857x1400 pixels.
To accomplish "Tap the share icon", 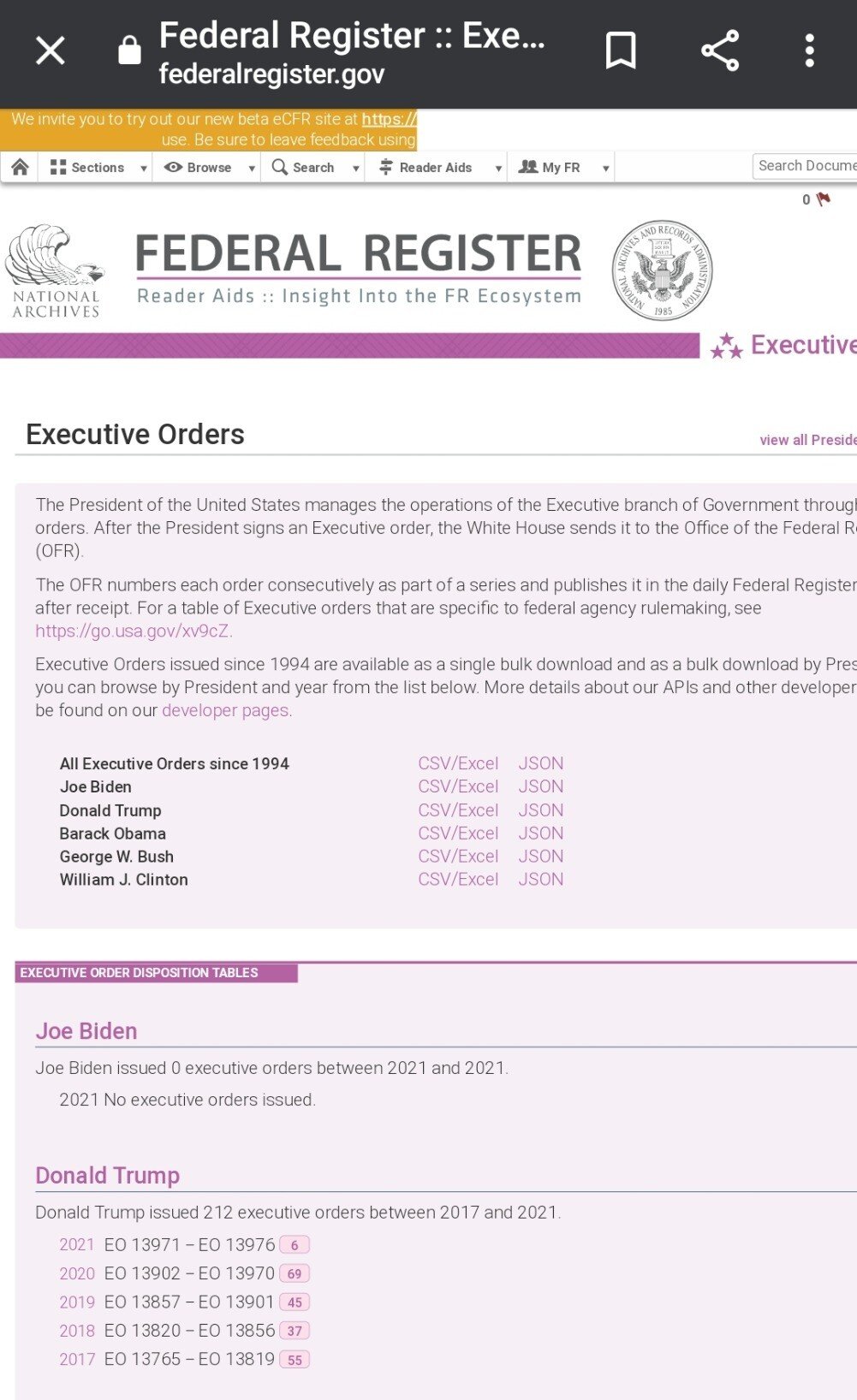I will pos(720,50).
